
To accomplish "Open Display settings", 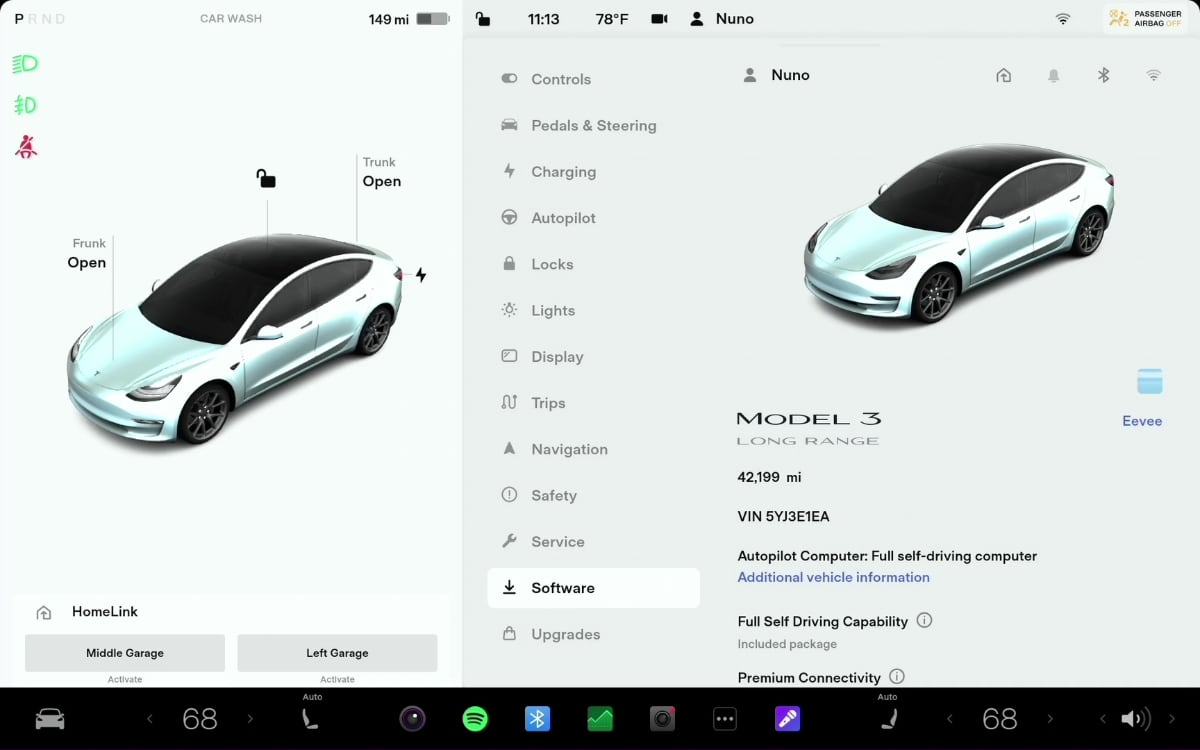I will pyautogui.click(x=593, y=357).
